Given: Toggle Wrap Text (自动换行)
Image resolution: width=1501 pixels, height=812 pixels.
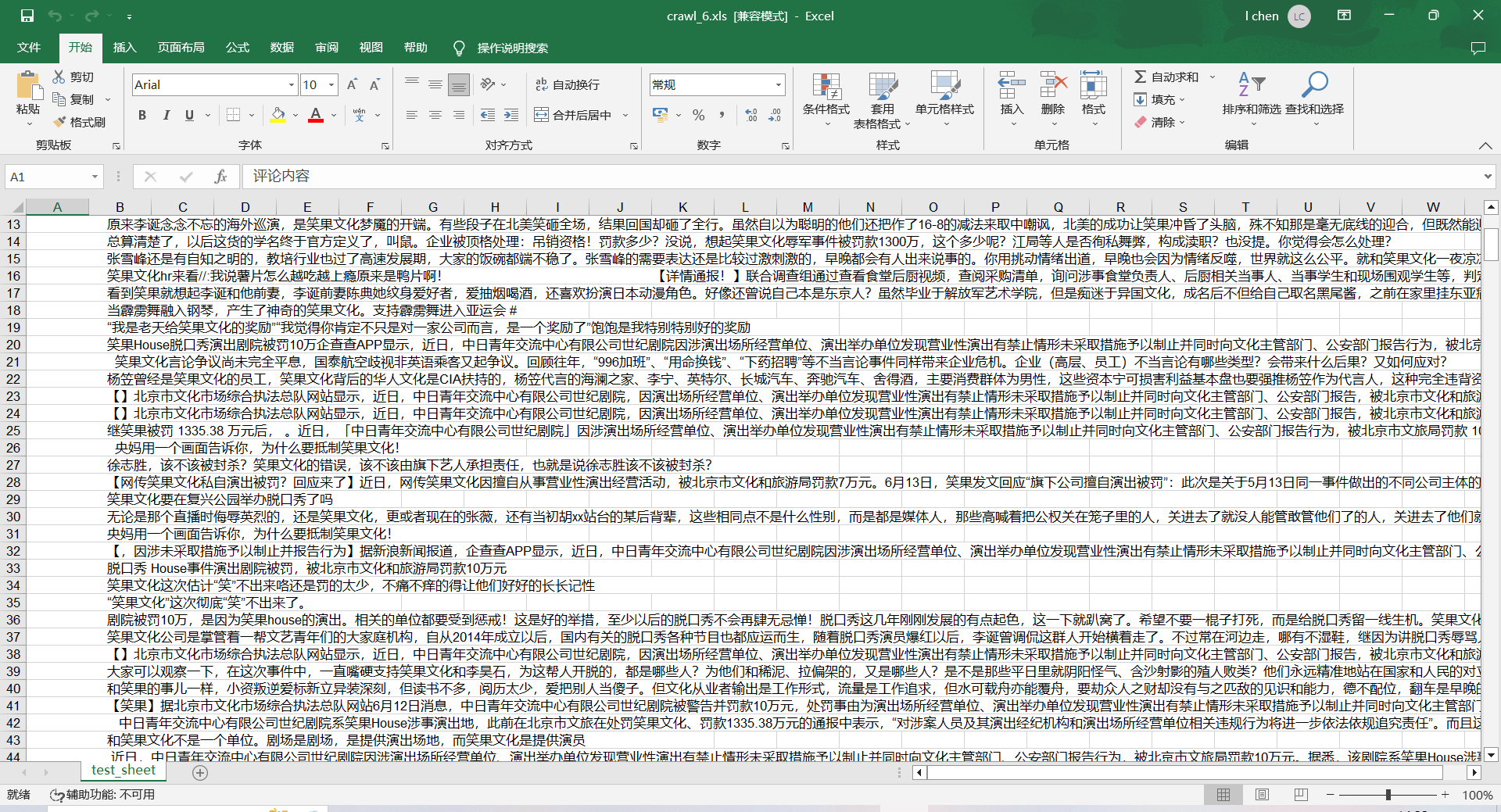Looking at the screenshot, I should tap(568, 84).
